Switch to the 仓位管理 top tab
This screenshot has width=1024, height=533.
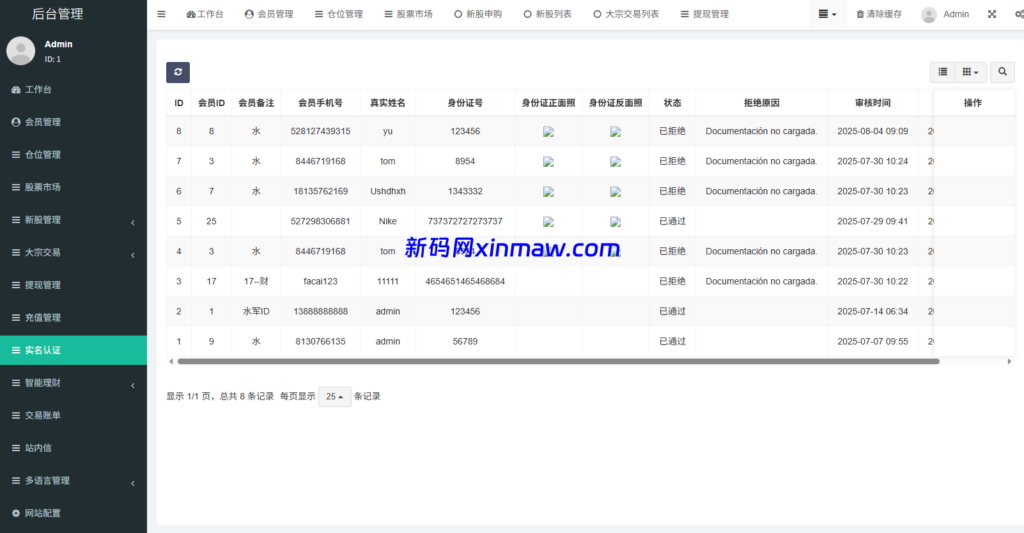(x=338, y=14)
